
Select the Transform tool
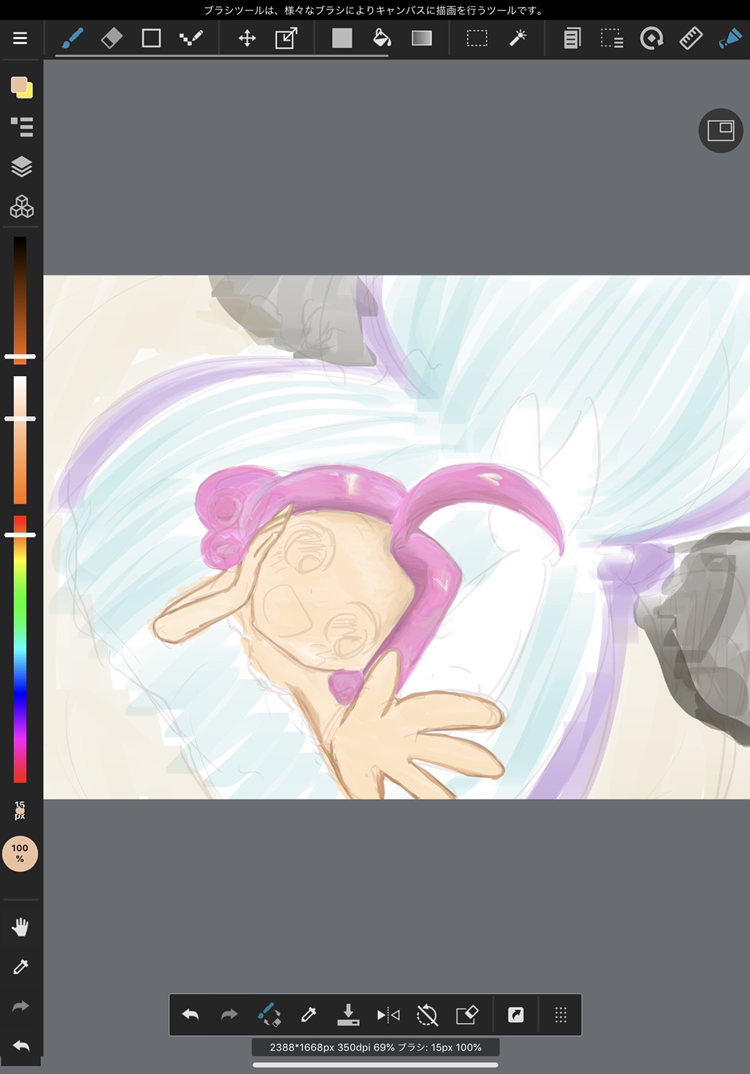[286, 38]
